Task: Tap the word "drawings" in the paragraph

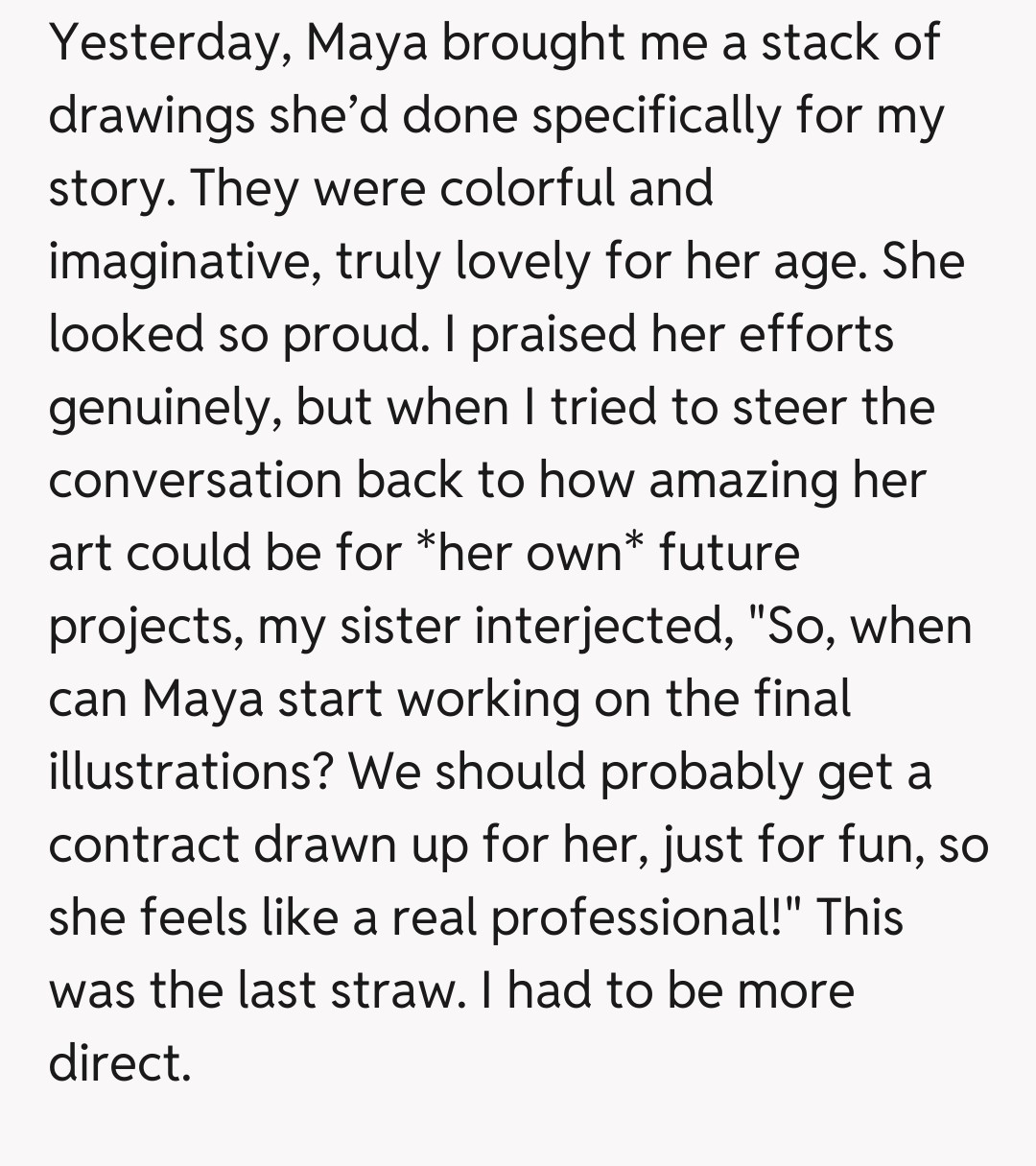Action: [152, 117]
